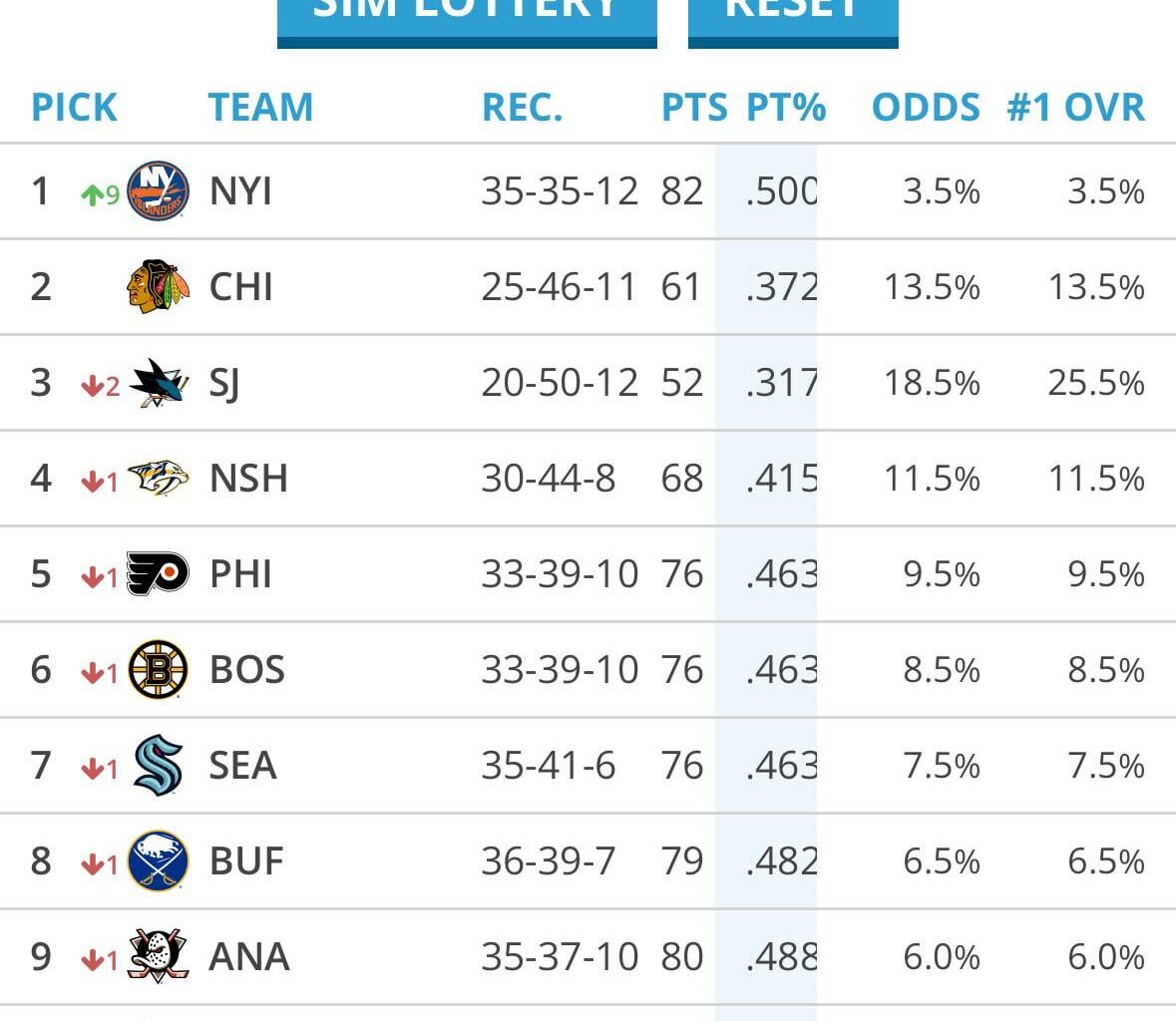Sort by the TEAM column header
This screenshot has width=1176, height=1021.
click(260, 108)
